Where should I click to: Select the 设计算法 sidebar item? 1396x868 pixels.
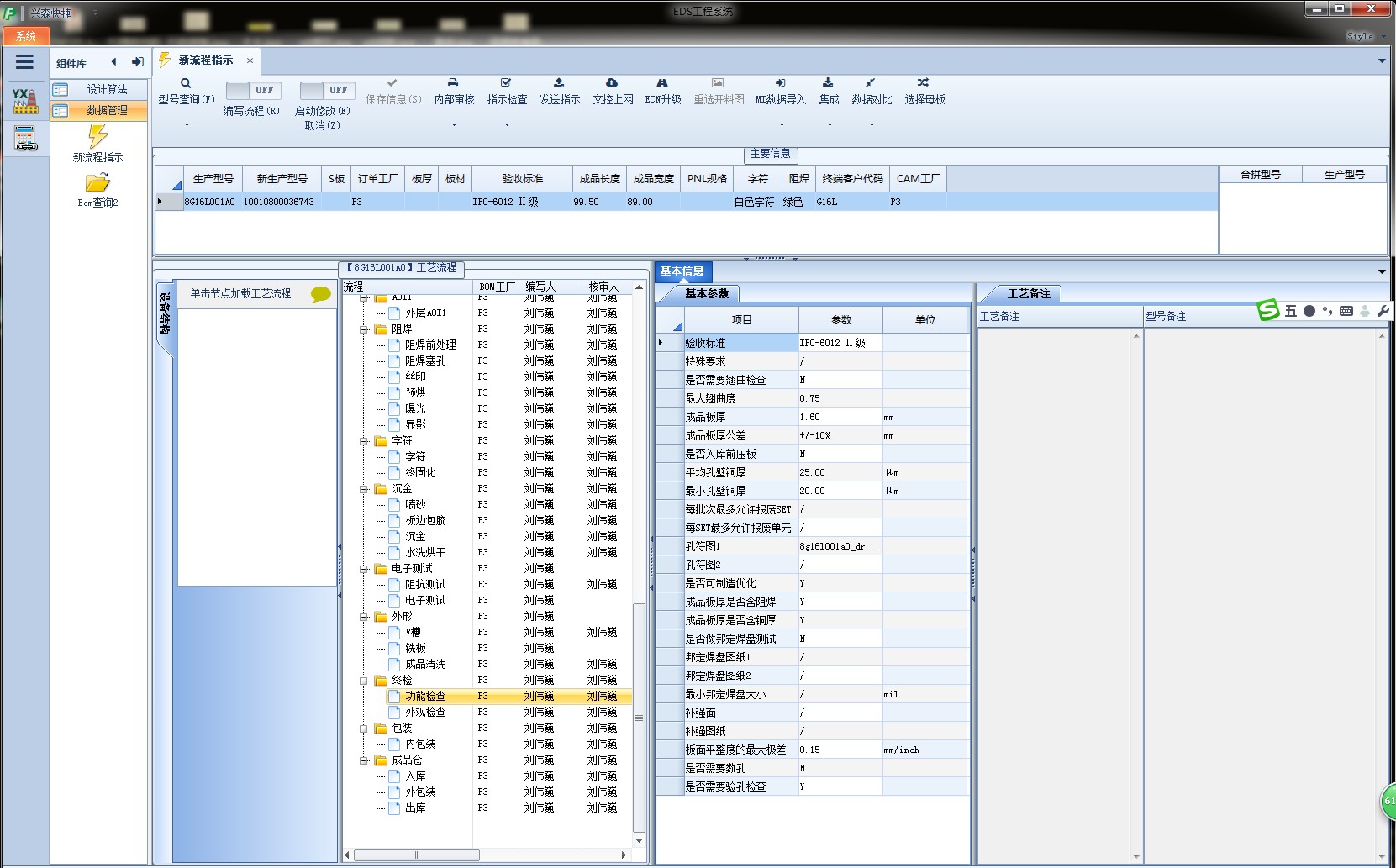(98, 89)
